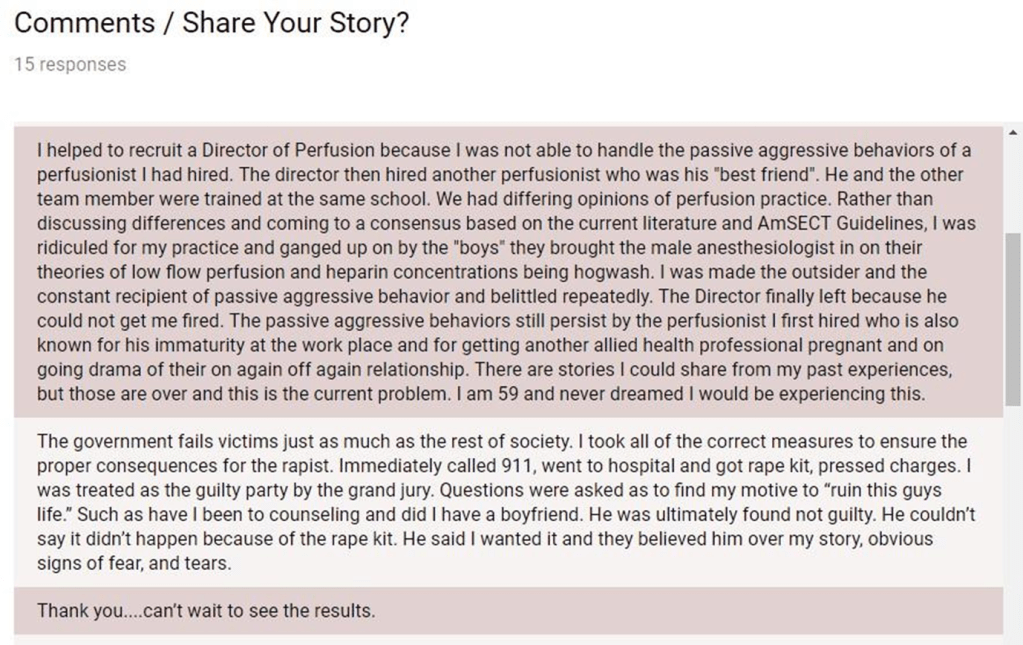Screen dimensions: 1023x645
Task: Click the "Comments / Share Your Story?" heading
Action: click(211, 24)
